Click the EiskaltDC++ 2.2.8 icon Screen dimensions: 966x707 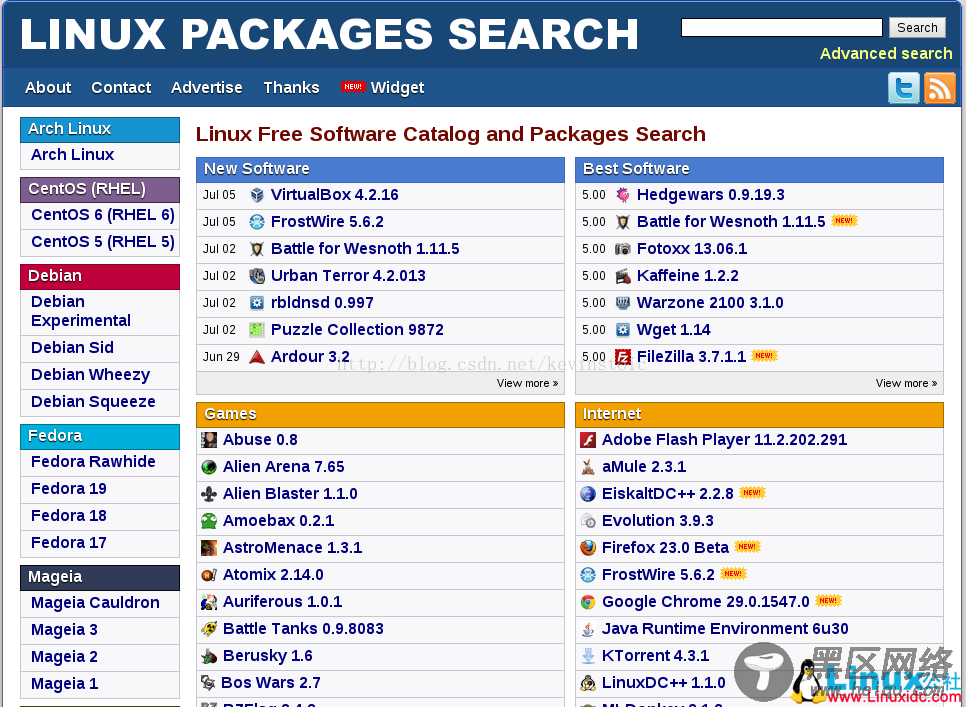588,494
